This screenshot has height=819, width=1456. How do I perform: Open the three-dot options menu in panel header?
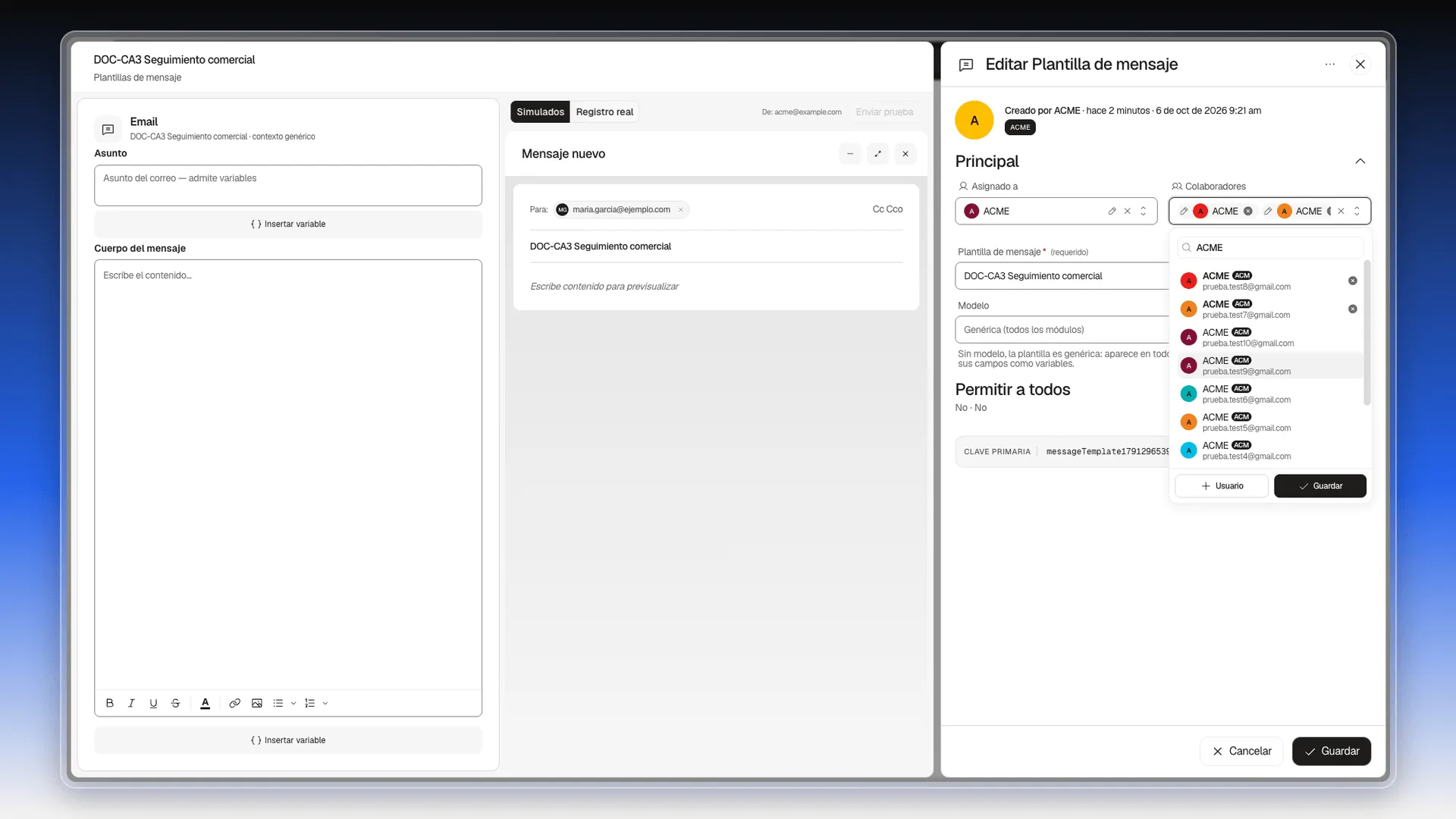[x=1330, y=64]
